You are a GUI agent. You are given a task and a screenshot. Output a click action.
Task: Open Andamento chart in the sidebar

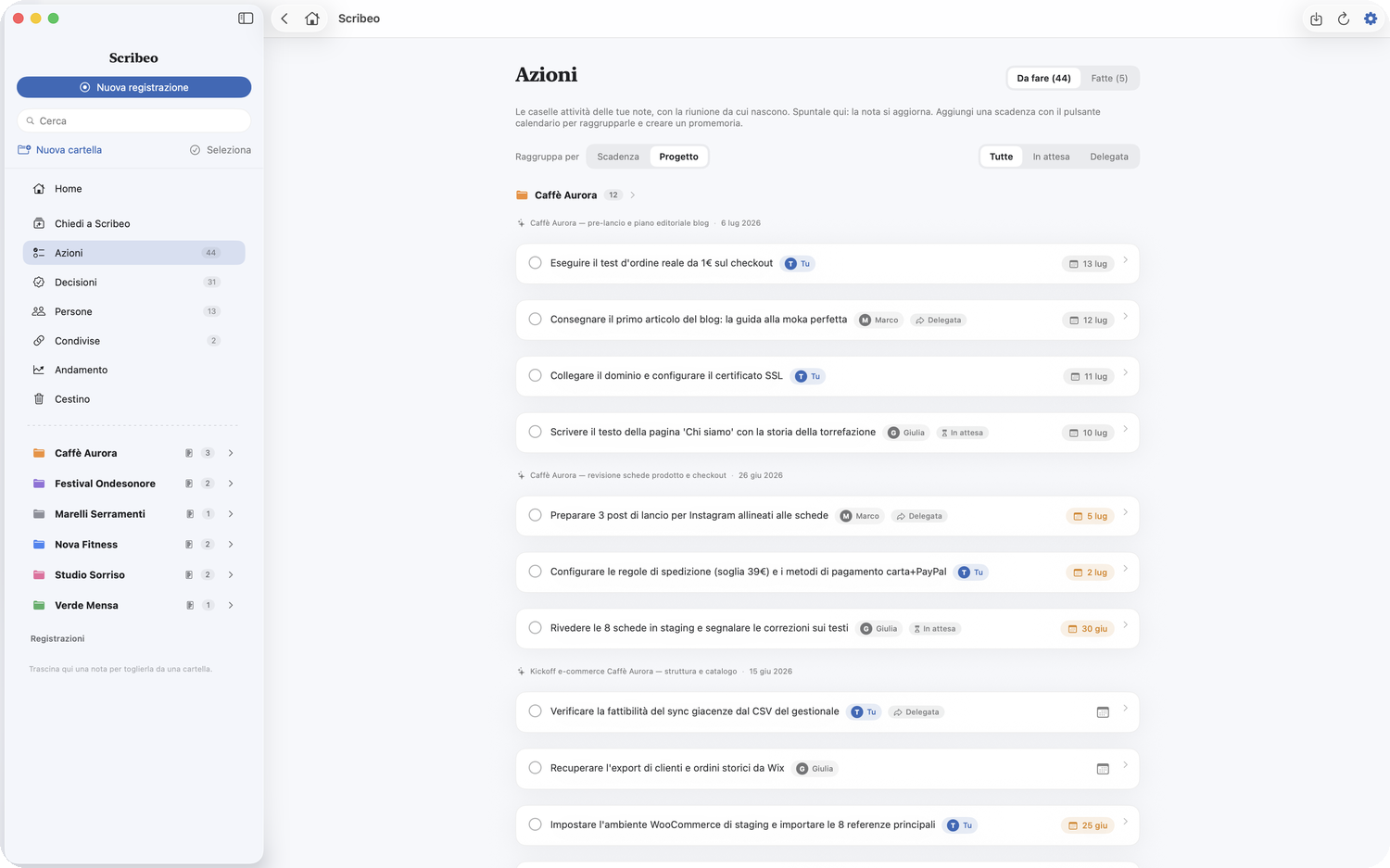pyautogui.click(x=134, y=370)
